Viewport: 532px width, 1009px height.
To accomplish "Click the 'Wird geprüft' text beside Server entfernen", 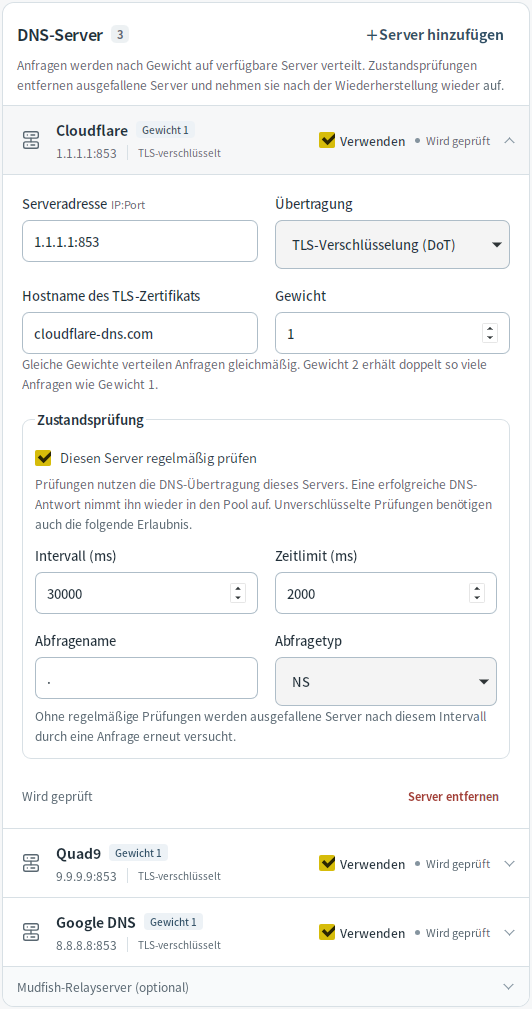I will pos(57,796).
